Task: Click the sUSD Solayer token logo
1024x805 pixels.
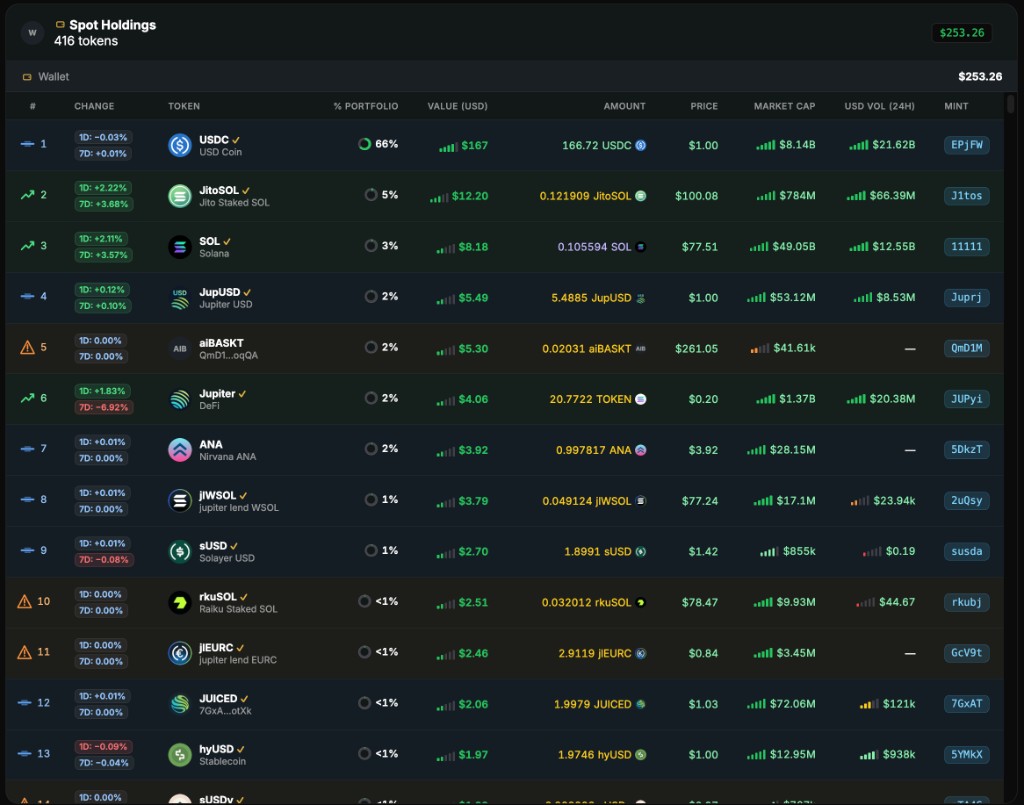Action: 180,552
